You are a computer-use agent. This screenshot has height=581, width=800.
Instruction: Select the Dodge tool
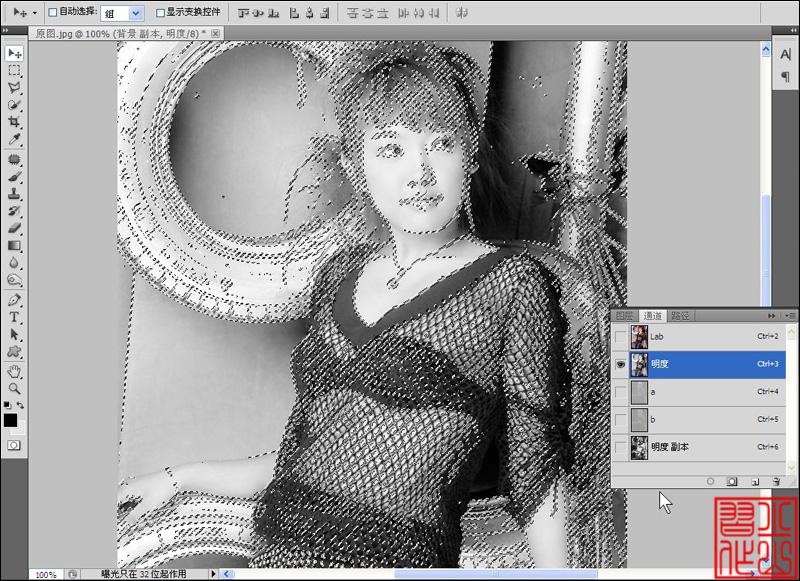(x=14, y=280)
